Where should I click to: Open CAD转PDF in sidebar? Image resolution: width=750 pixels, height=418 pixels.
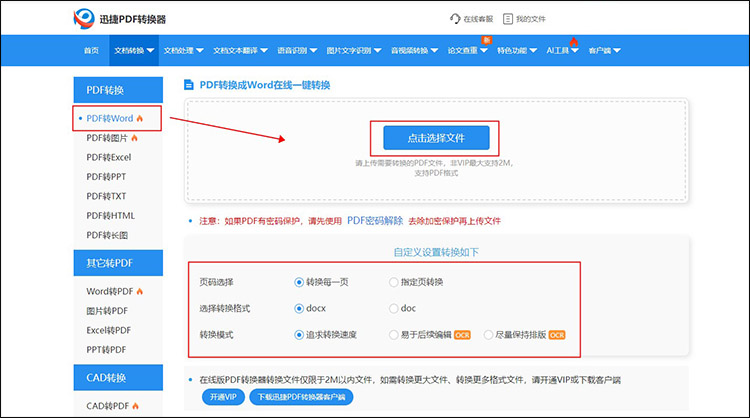(108, 406)
